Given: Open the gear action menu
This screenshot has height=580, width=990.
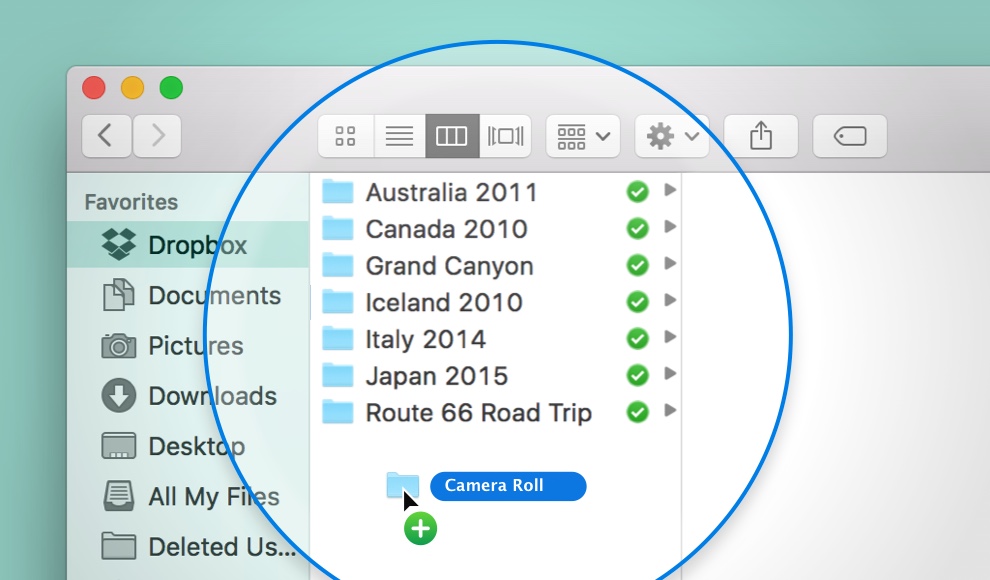Looking at the screenshot, I should (x=672, y=137).
